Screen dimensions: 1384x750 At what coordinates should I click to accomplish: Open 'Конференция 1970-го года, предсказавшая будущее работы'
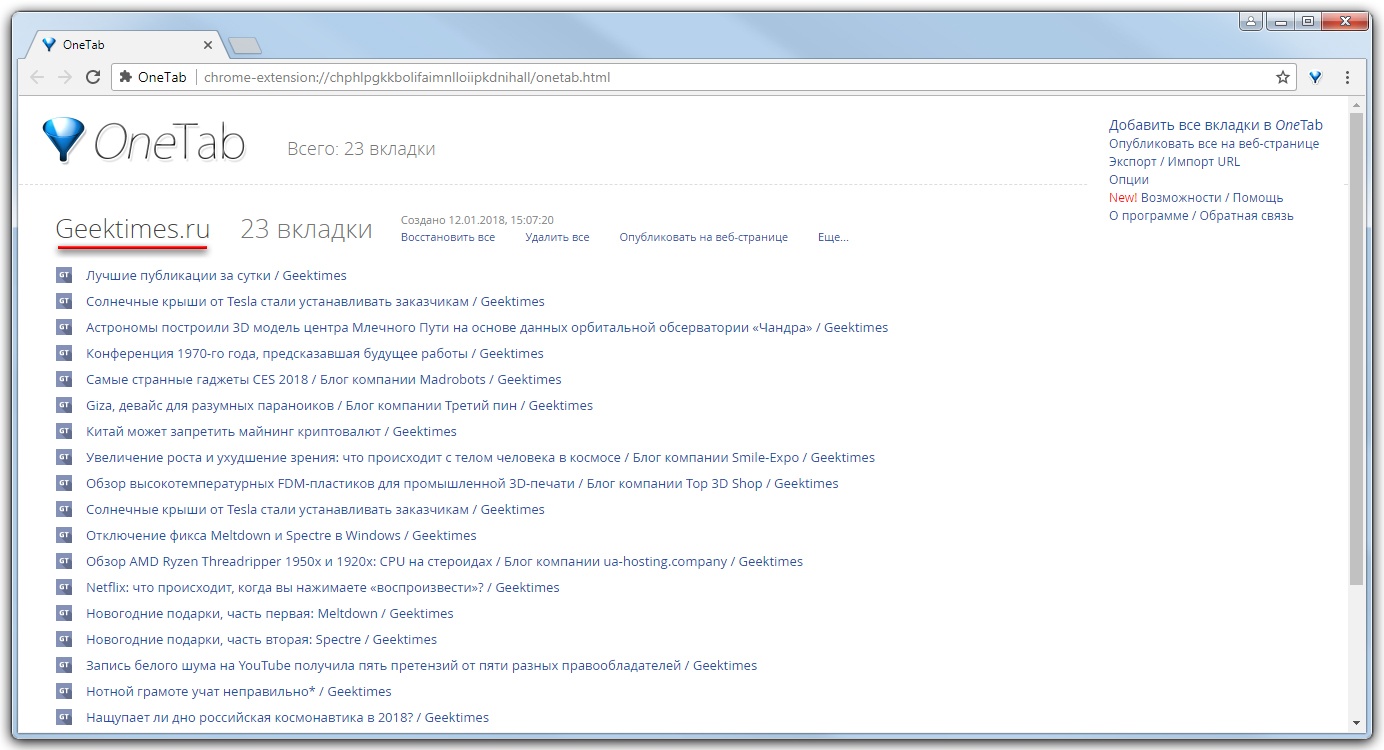(x=315, y=353)
